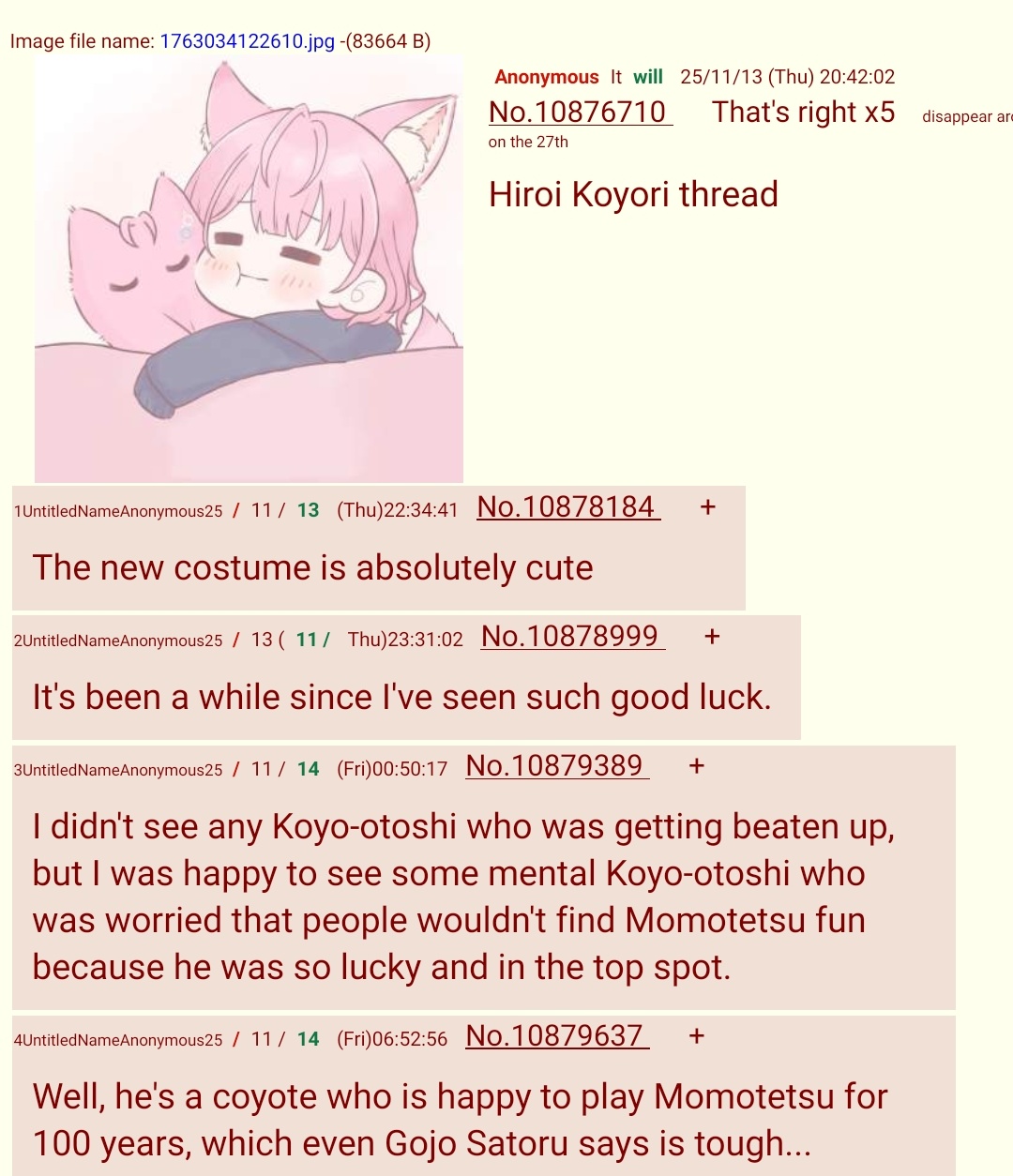Click reply text 'The new costume is absolutely cute'

point(312,567)
